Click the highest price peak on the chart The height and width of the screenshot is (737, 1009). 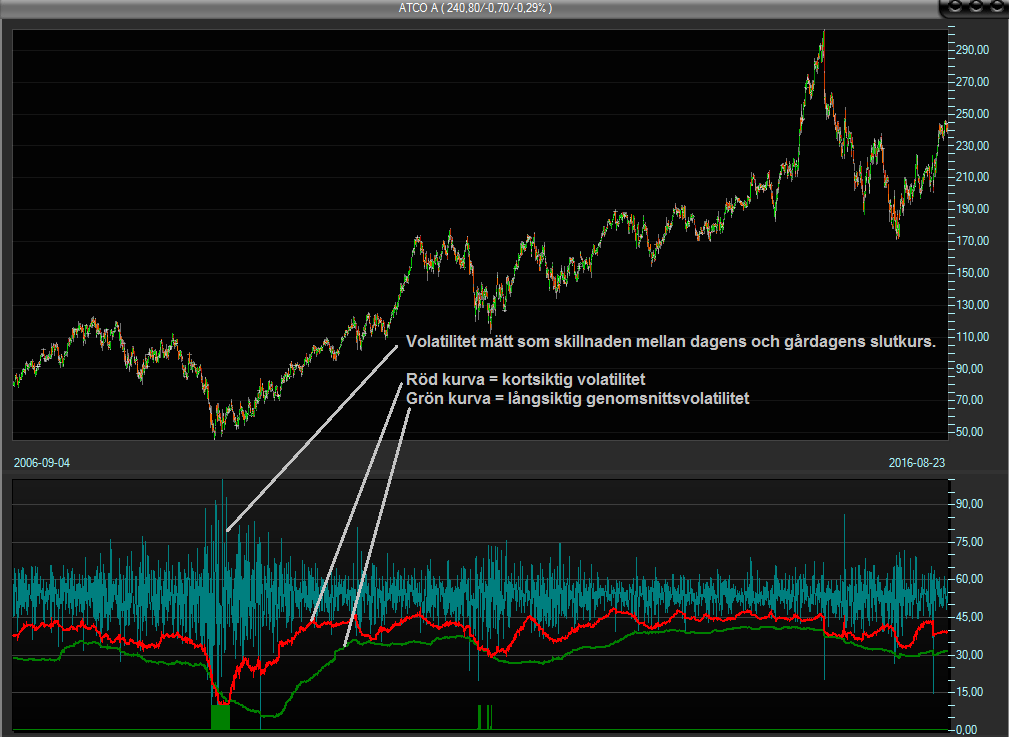click(x=823, y=33)
